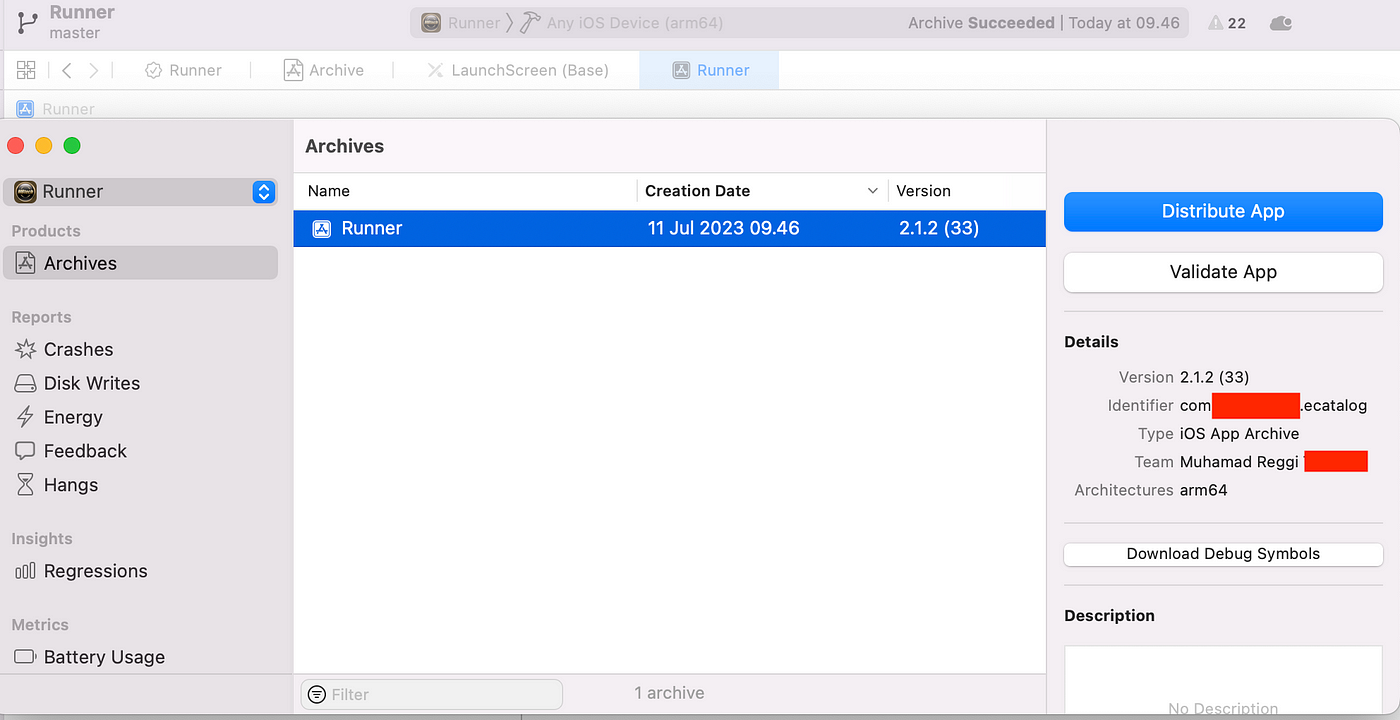Click the filter icon beside Filter field
The image size is (1400, 720).
click(x=316, y=694)
